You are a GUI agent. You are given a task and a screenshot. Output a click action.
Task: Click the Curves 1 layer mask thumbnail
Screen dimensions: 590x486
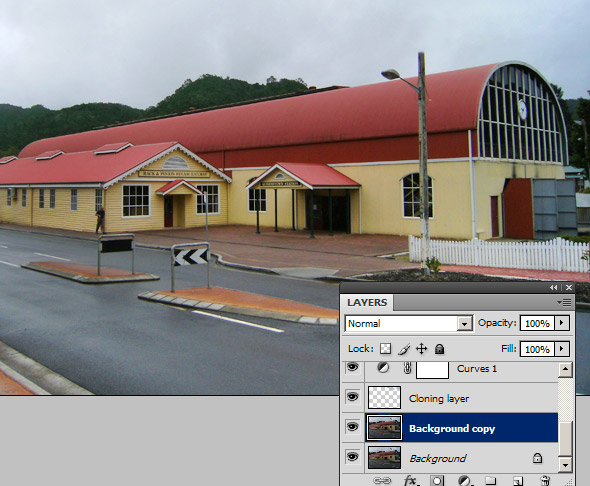[x=432, y=370]
